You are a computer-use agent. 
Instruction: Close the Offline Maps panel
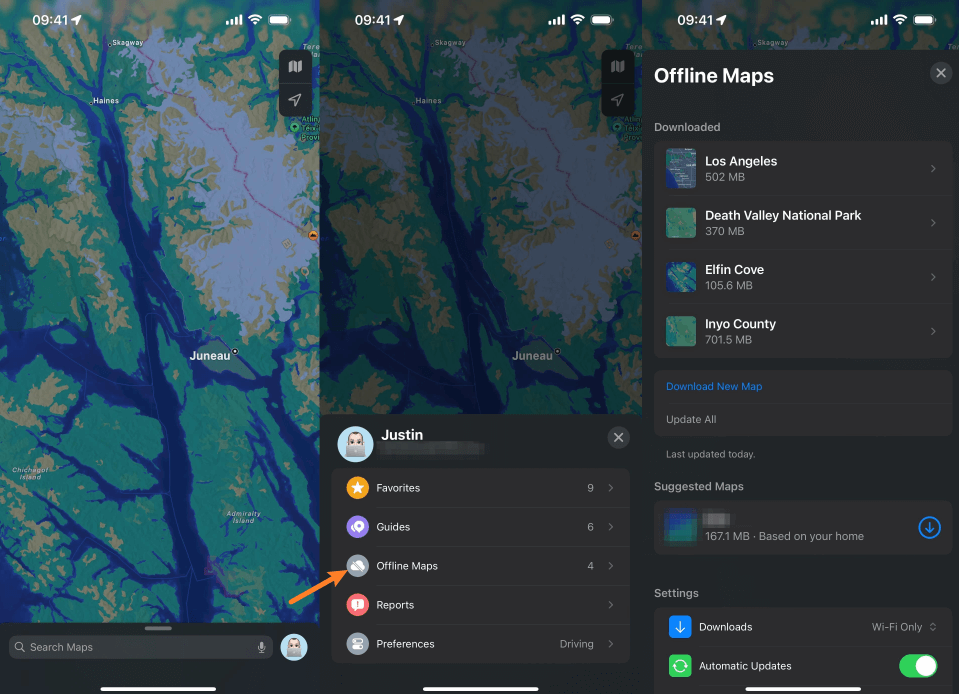pos(940,73)
